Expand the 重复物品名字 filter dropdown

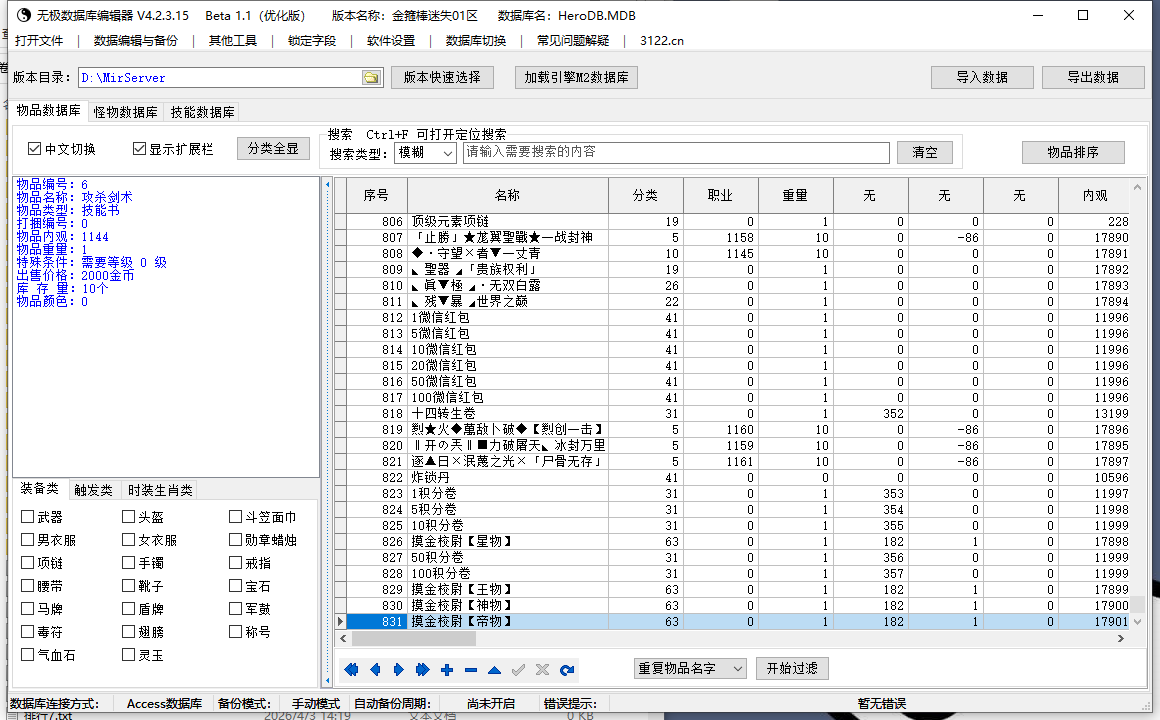[x=690, y=668]
